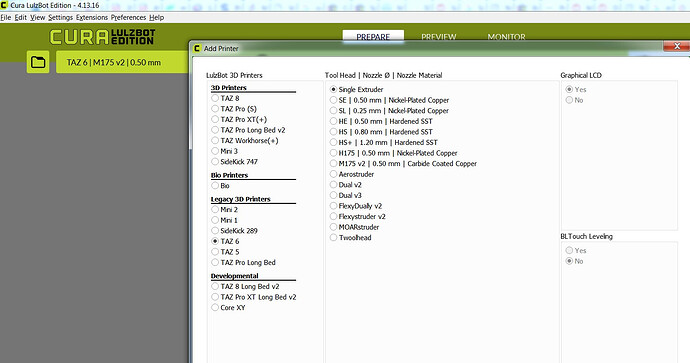Open the Settings menu
The height and width of the screenshot is (363, 690).
(61, 17)
